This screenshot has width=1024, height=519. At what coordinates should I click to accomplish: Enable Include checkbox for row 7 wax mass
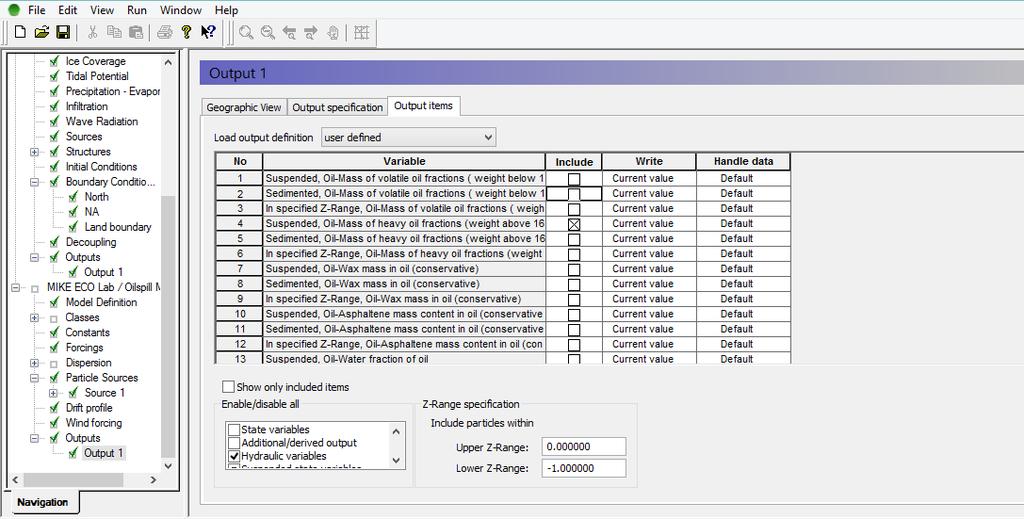[x=574, y=269]
